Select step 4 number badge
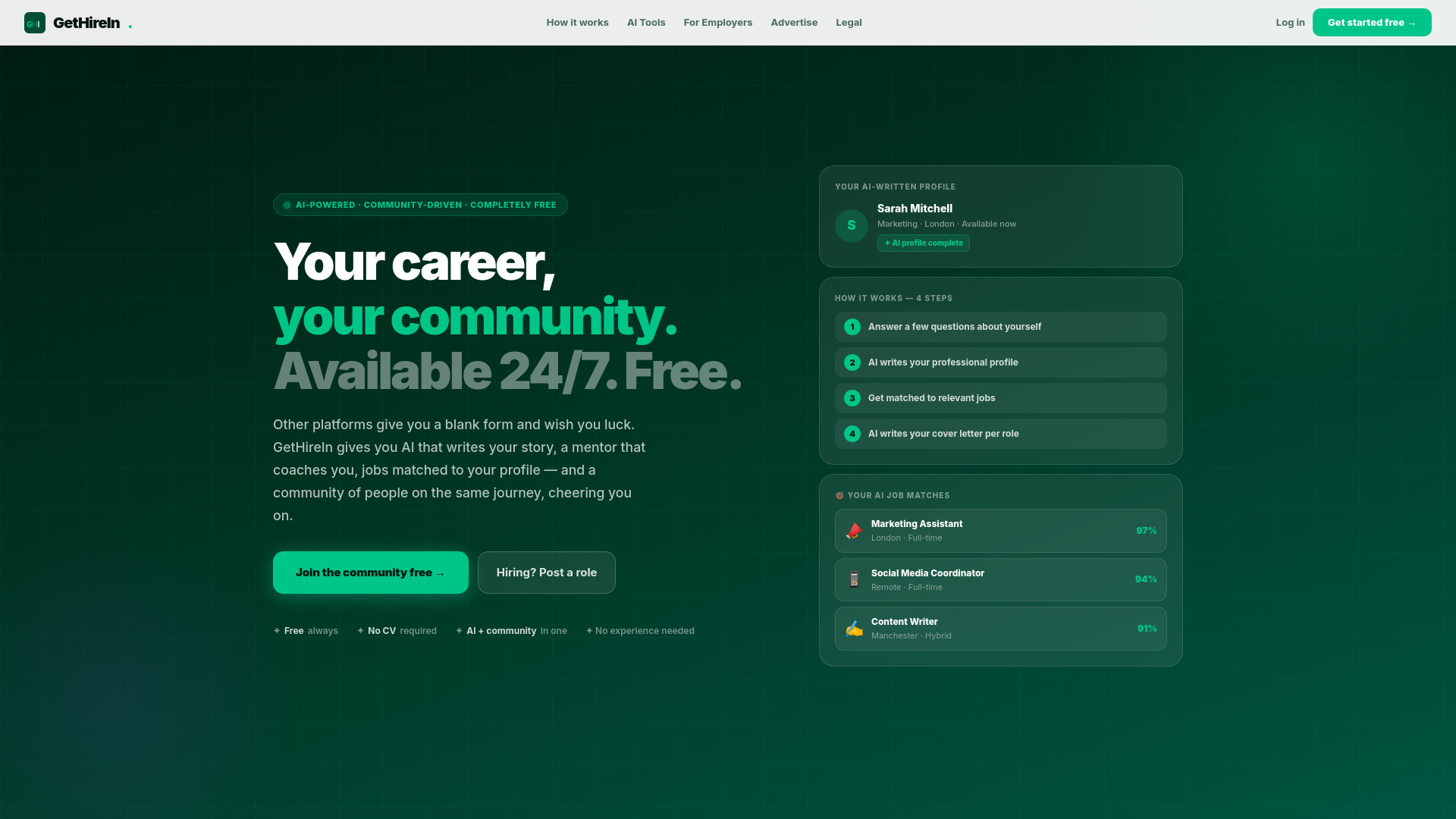This screenshot has width=1456, height=819. pyautogui.click(x=852, y=434)
